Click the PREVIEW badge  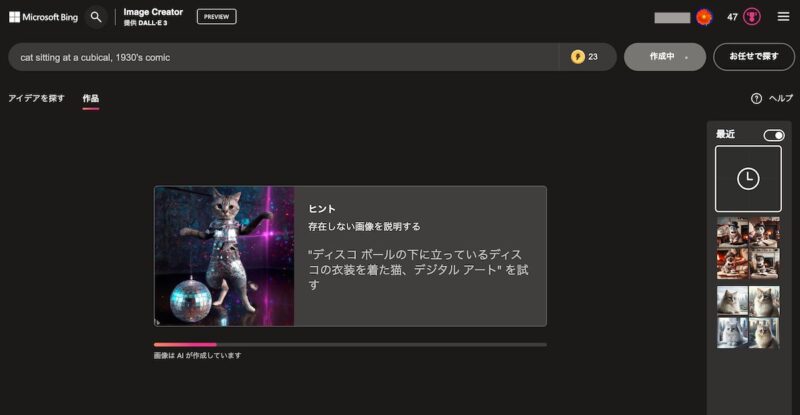tap(217, 17)
